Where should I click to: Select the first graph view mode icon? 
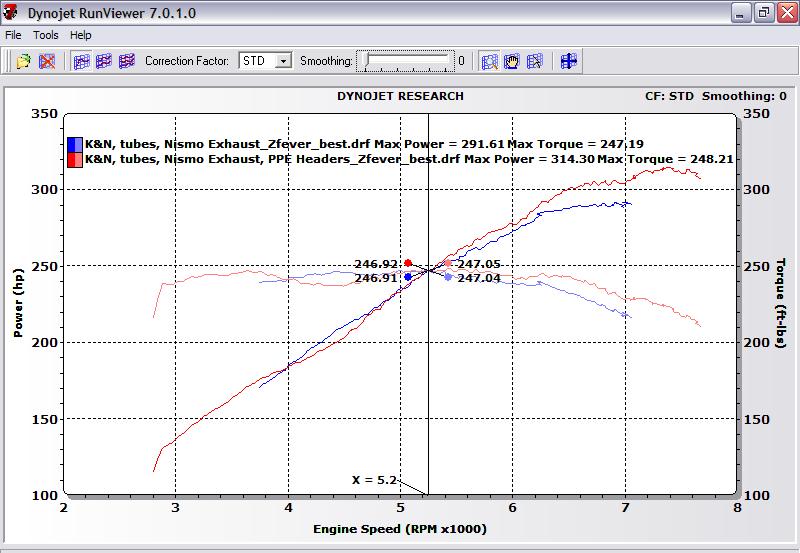(x=81, y=61)
